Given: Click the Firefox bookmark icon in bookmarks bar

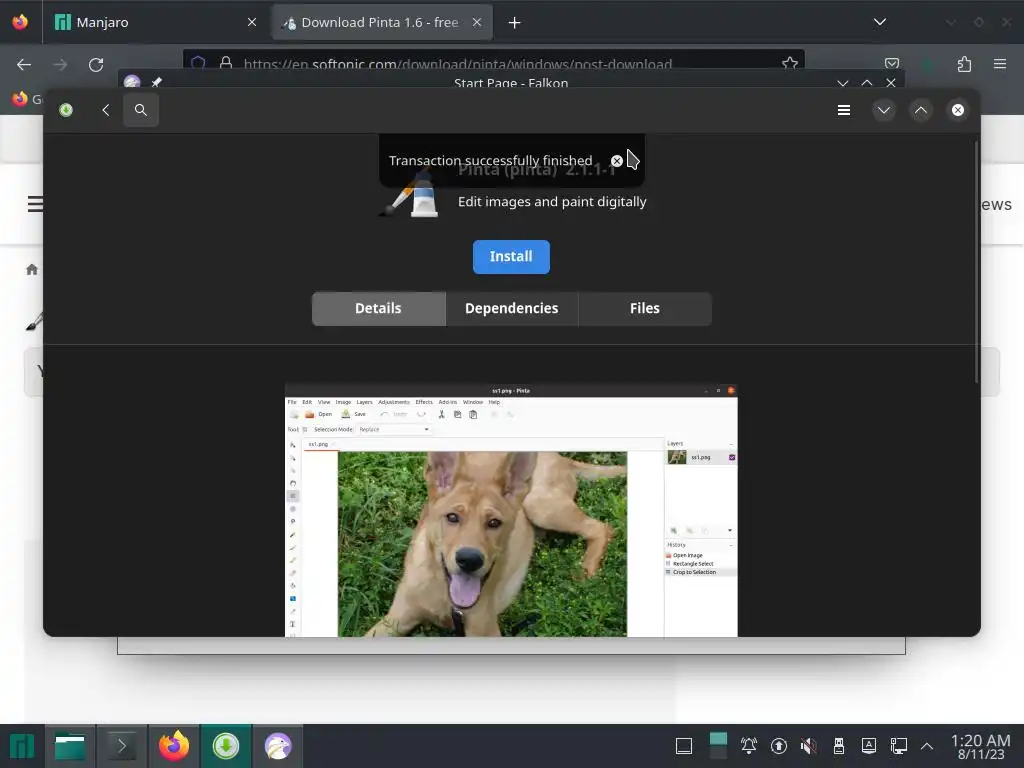Looking at the screenshot, I should [20, 99].
